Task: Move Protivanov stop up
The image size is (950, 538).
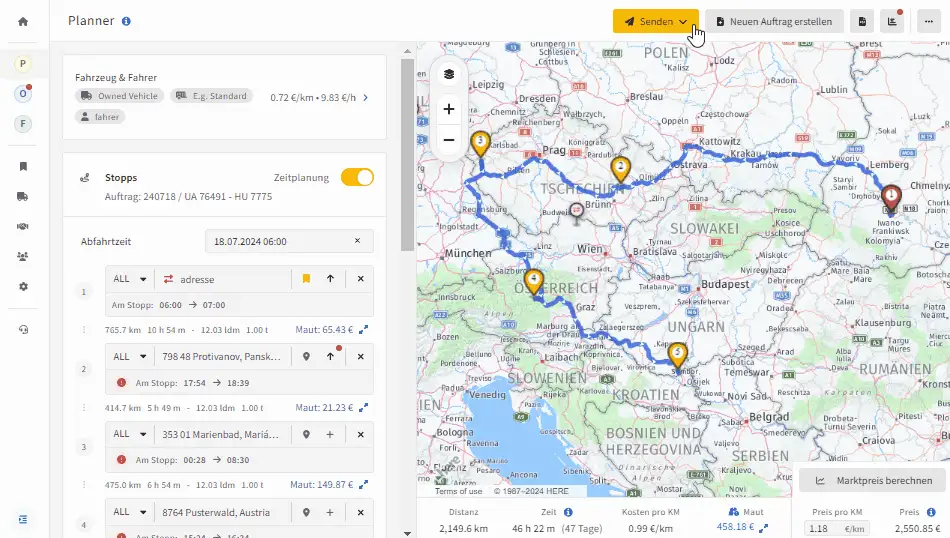Action: (x=330, y=356)
